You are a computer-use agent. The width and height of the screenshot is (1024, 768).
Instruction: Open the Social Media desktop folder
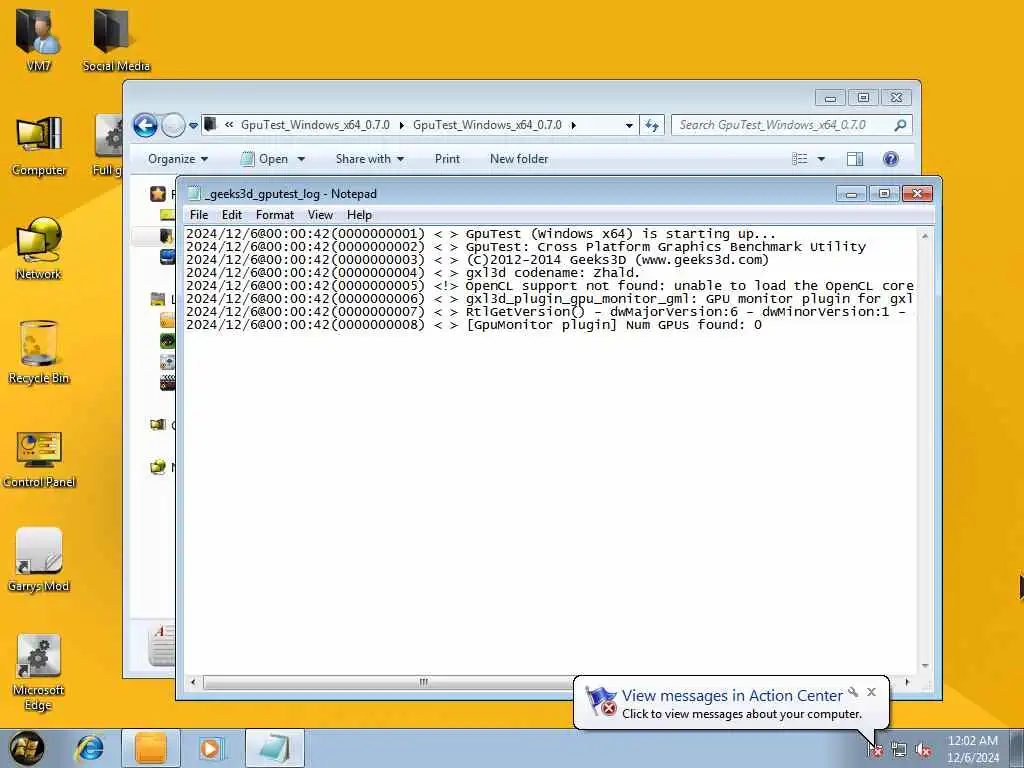(116, 39)
